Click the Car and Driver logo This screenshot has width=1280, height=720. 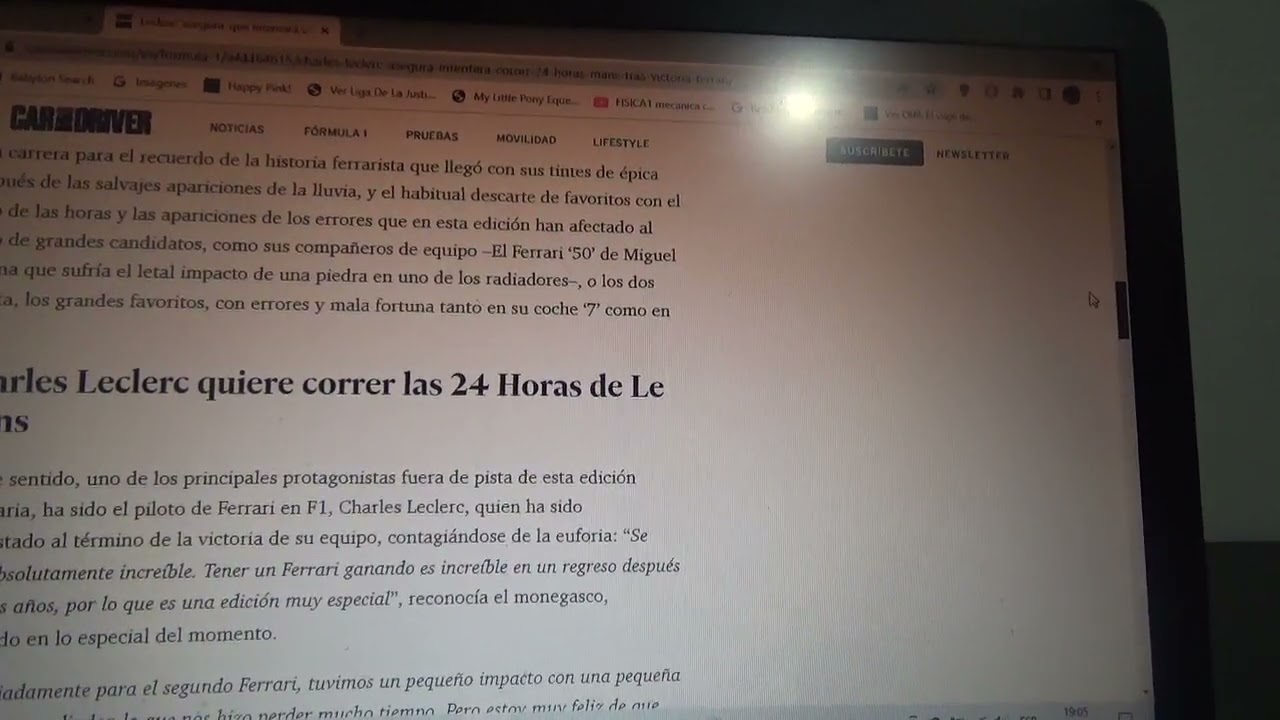(x=80, y=121)
